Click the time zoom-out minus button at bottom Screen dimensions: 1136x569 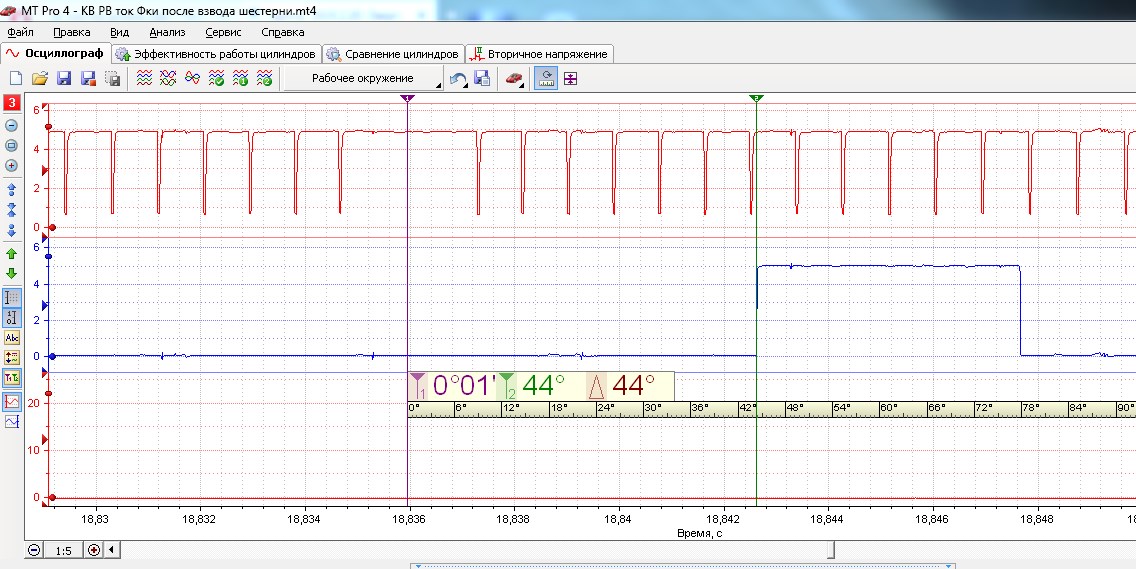(x=35, y=550)
